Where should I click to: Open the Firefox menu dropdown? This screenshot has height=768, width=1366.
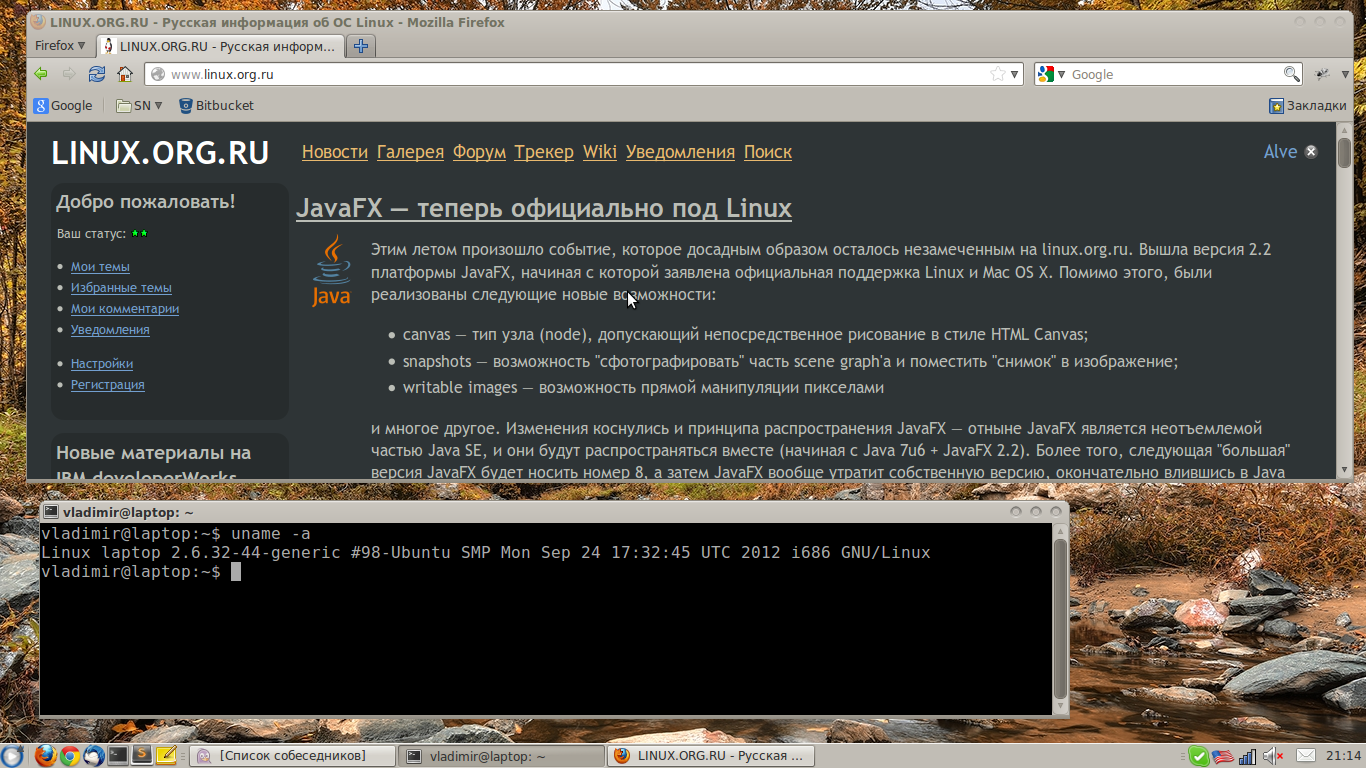click(60, 46)
